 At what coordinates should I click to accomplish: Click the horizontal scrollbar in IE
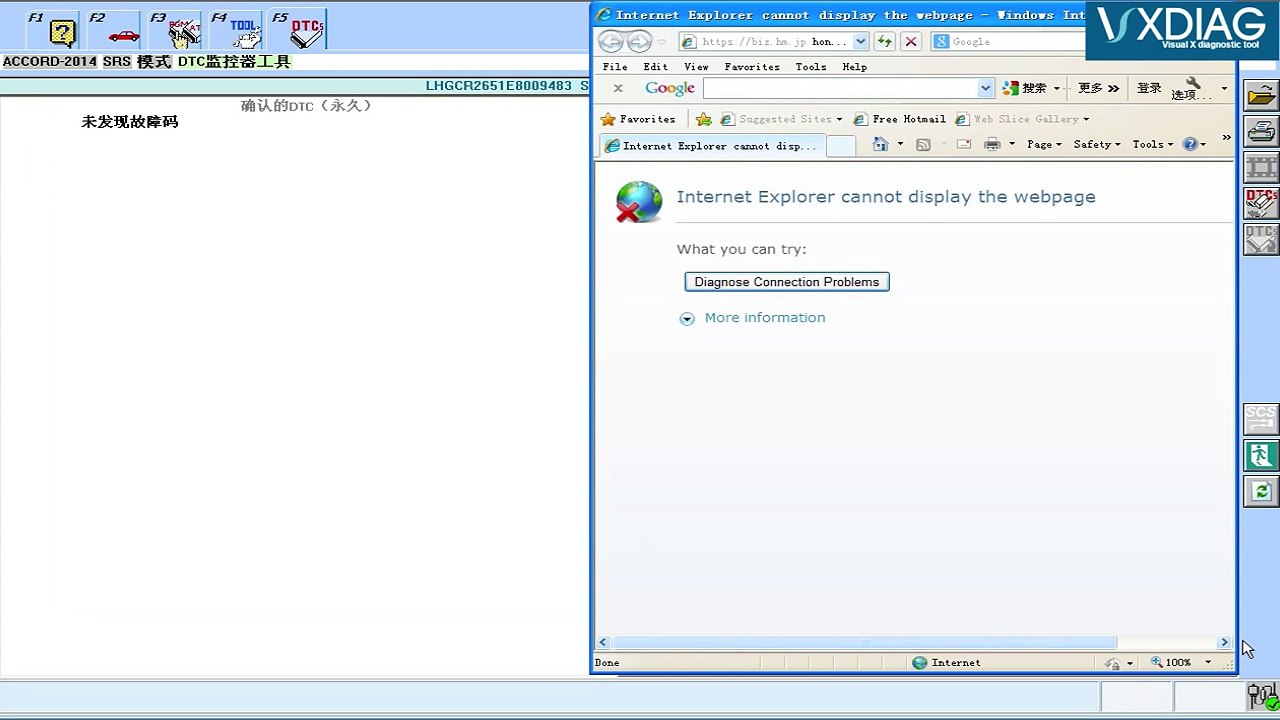[x=865, y=642]
